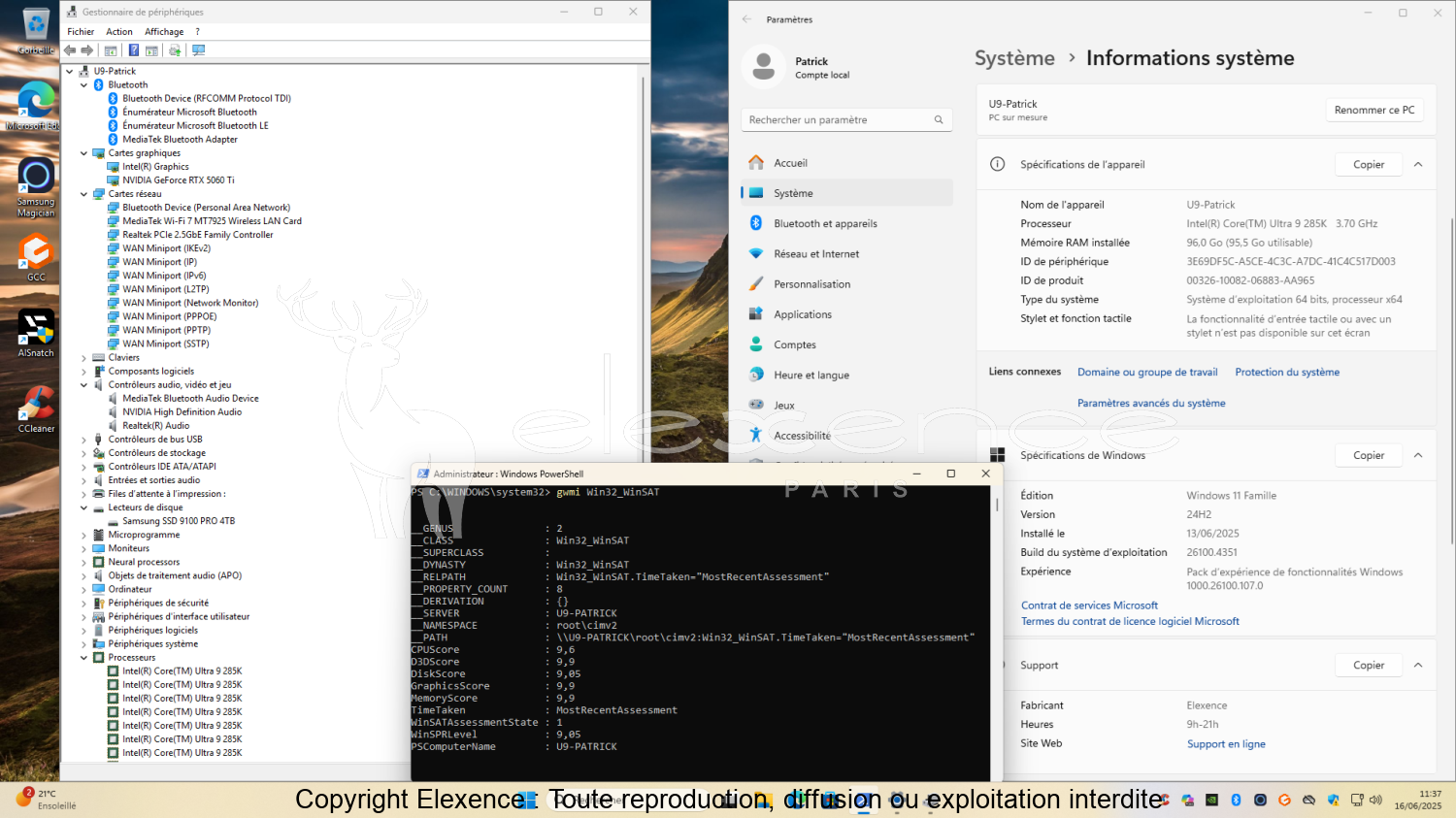Viewport: 1456px width, 818px height.
Task: Click scan for hardware changes monitor icon
Action: pyautogui.click(x=198, y=50)
